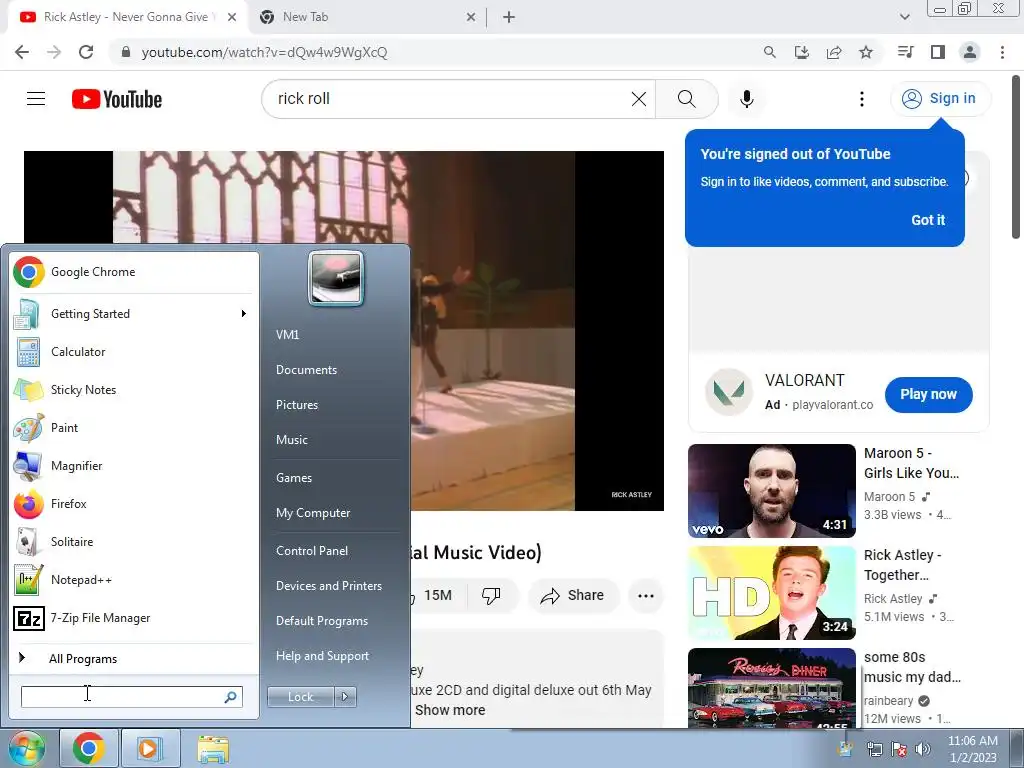This screenshot has width=1024, height=768.
Task: Bookmark this page with star icon
Action: tap(866, 52)
